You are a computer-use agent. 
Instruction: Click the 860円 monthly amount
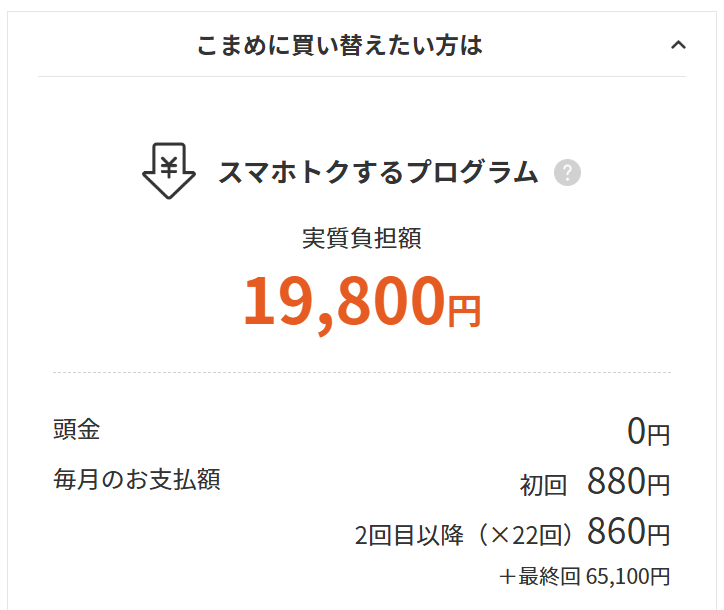628,532
